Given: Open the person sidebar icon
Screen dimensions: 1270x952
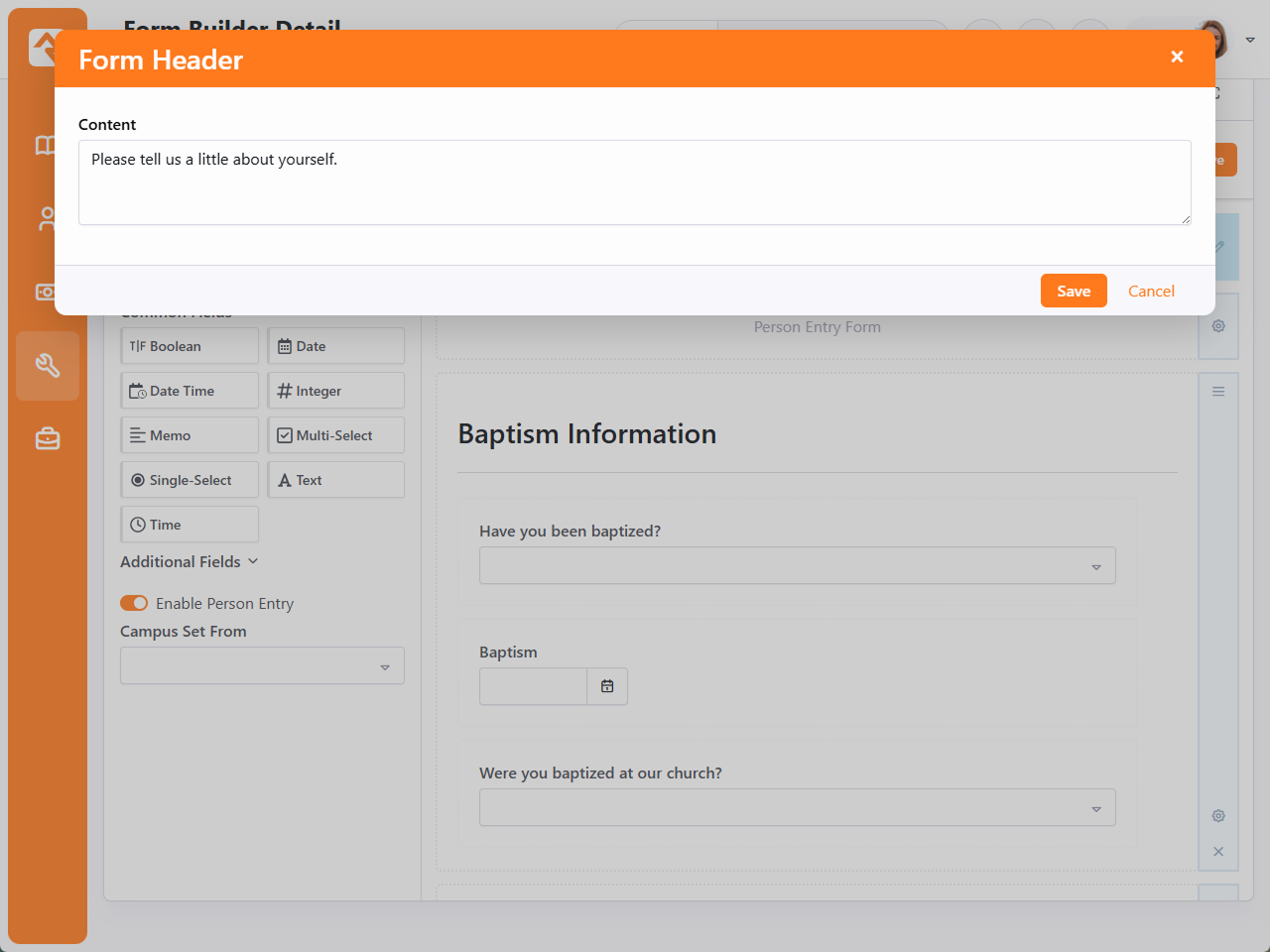Looking at the screenshot, I should click(x=48, y=219).
